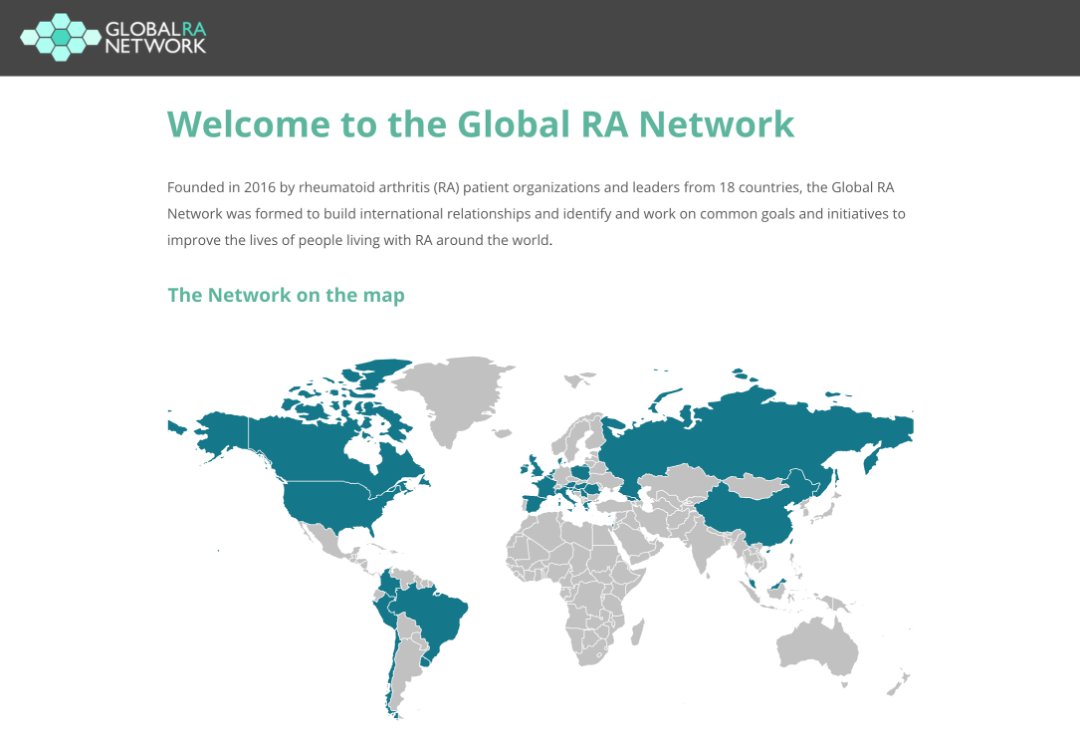
Task: Click Peru on the world map
Action: [384, 613]
